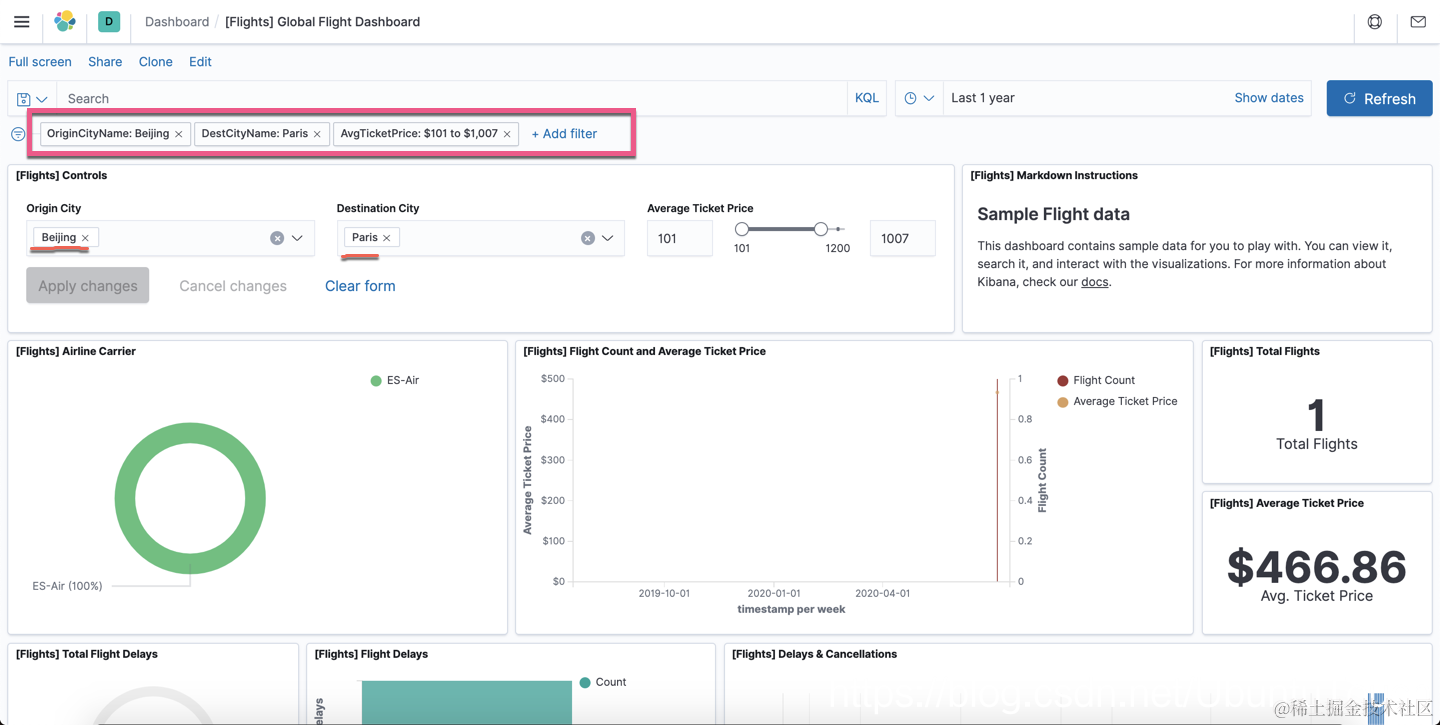Click the [Flights] Airline Carrier panel title
The image size is (1440, 725).
(76, 351)
